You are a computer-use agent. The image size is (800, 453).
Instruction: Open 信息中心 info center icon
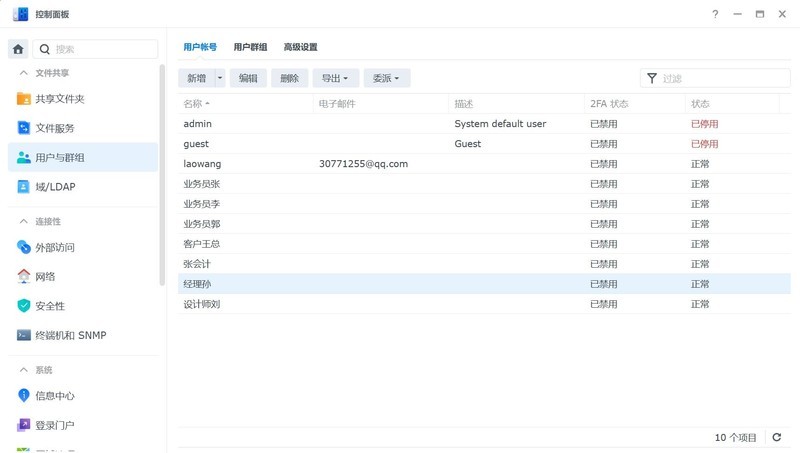pos(23,395)
